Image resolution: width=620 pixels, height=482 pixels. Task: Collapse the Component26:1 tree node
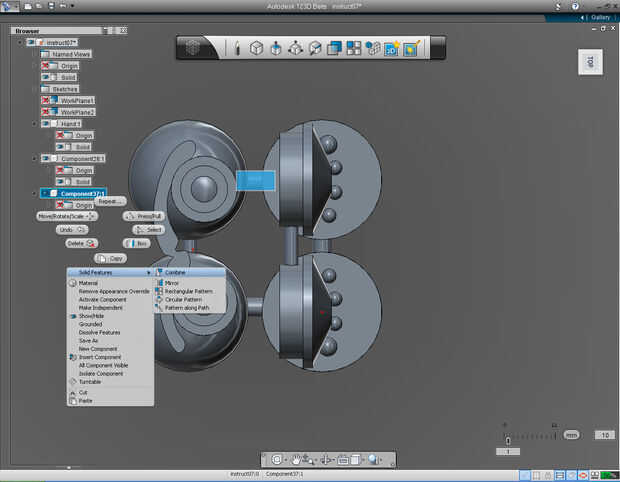(x=34, y=159)
